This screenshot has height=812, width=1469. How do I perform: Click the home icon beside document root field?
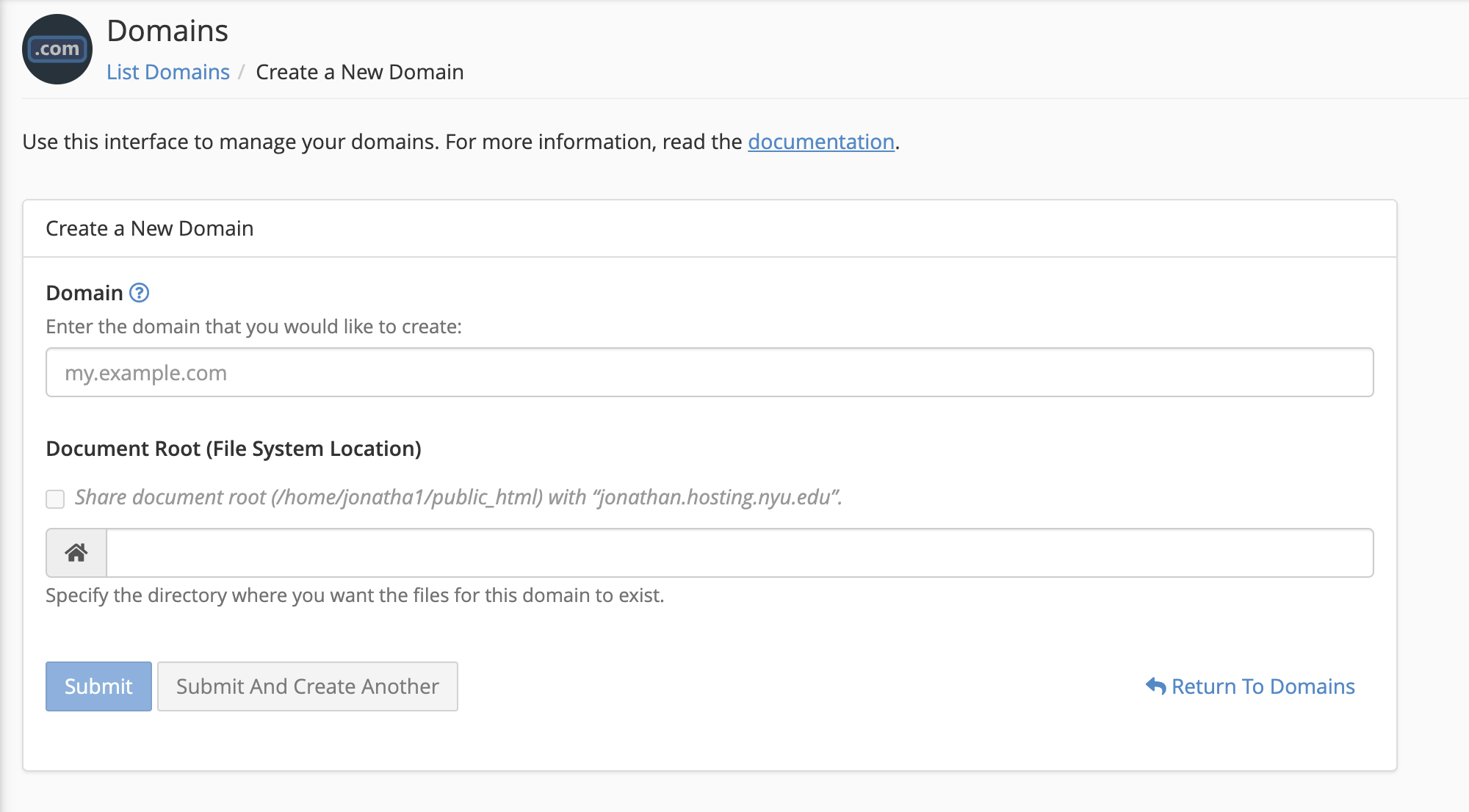[x=76, y=553]
